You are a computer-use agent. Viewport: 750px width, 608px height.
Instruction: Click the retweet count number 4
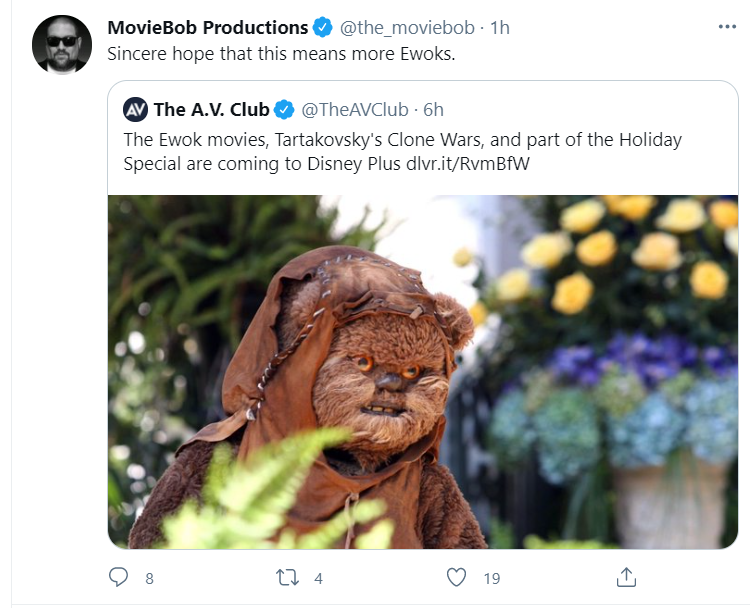click(x=319, y=578)
